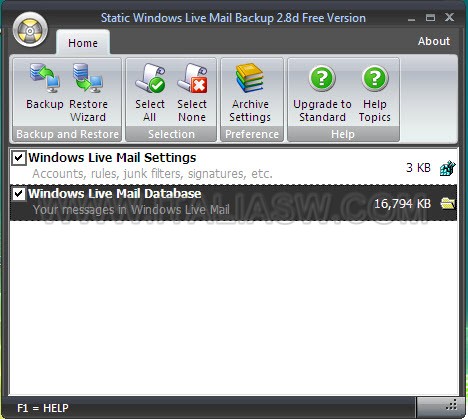Select the Windows Live Mail Settings row
The width and height of the screenshot is (468, 419).
point(233,166)
